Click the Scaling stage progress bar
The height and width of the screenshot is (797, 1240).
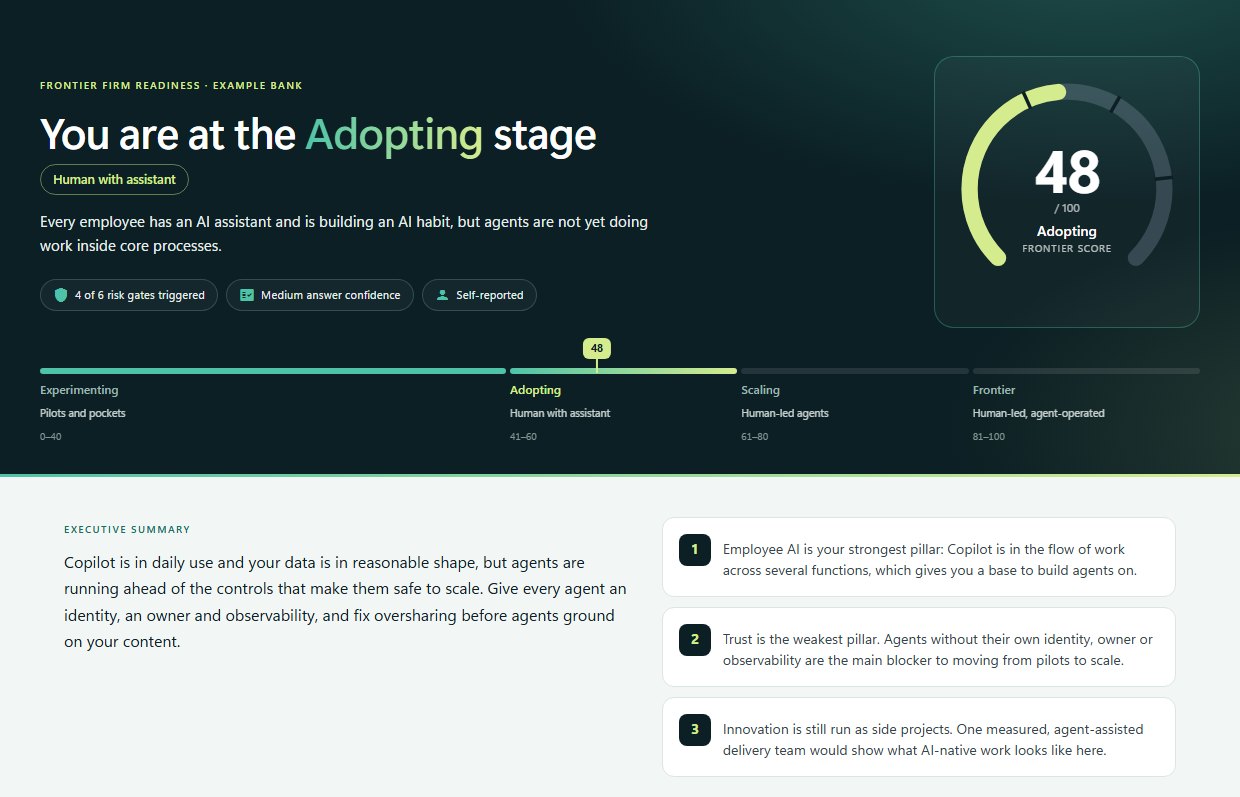(855, 371)
